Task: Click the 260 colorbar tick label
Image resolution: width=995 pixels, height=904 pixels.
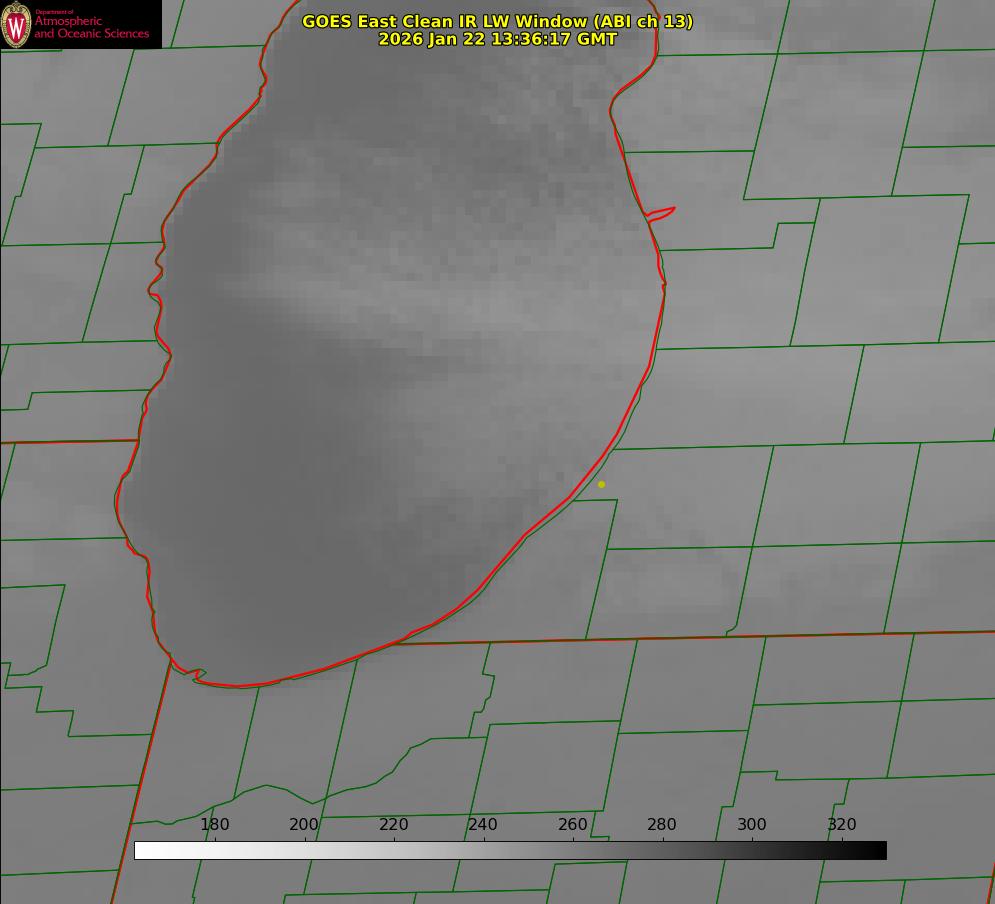Action: [573, 825]
